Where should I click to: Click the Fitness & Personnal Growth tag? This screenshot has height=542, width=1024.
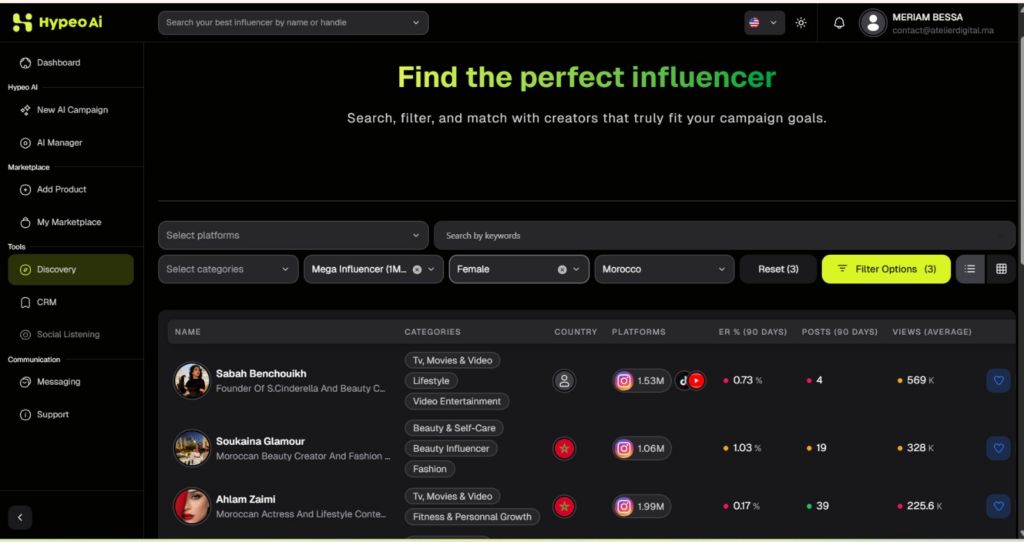(x=472, y=517)
